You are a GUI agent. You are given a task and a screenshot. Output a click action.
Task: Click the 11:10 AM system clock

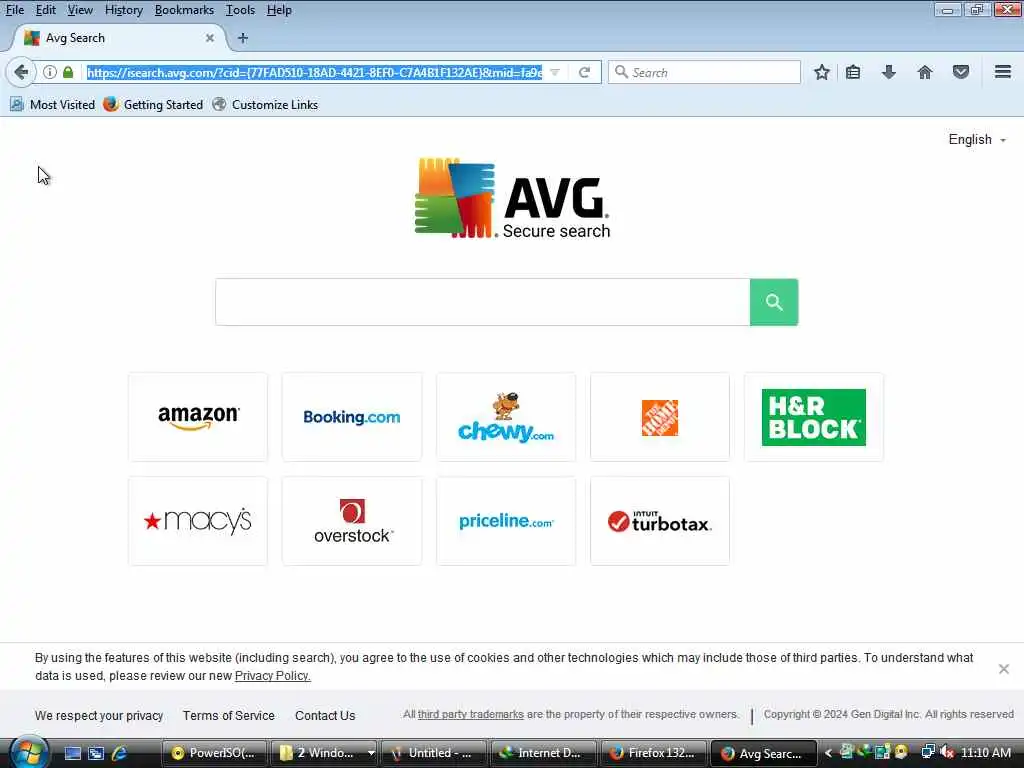point(985,753)
